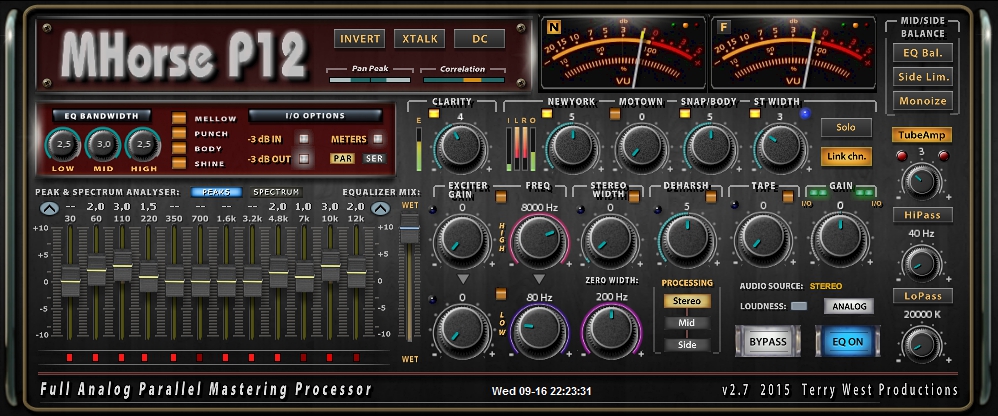The width and height of the screenshot is (998, 416).
Task: Click the 10k EQ fader
Action: pyautogui.click(x=330, y=267)
